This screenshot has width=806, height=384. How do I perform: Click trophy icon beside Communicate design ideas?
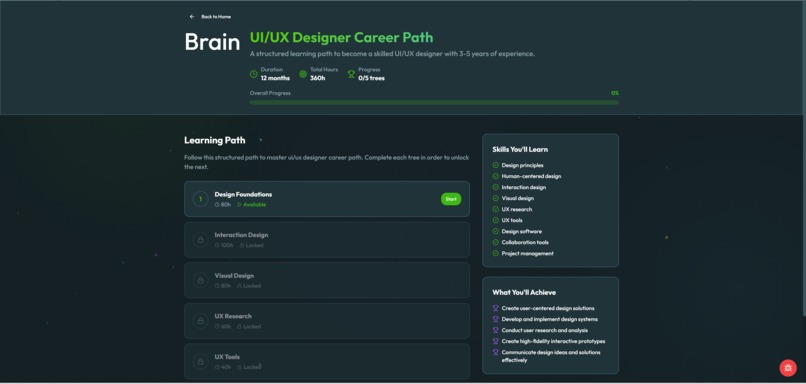[496, 352]
